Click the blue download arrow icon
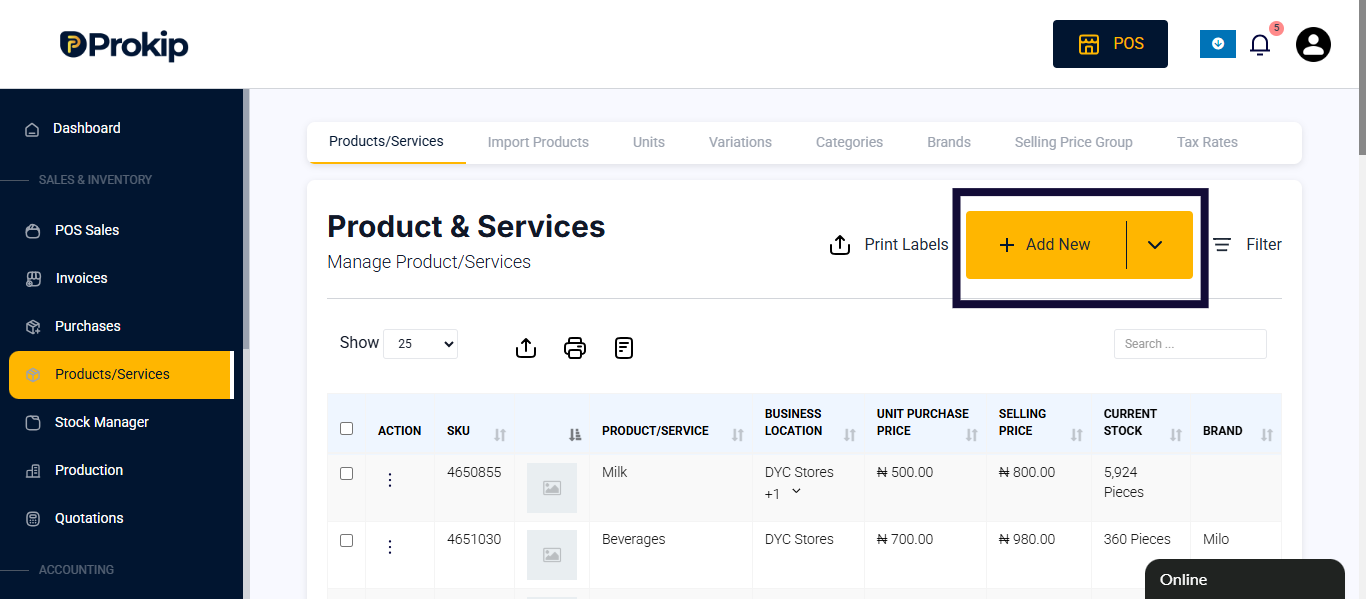This screenshot has height=599, width=1366. (1218, 44)
